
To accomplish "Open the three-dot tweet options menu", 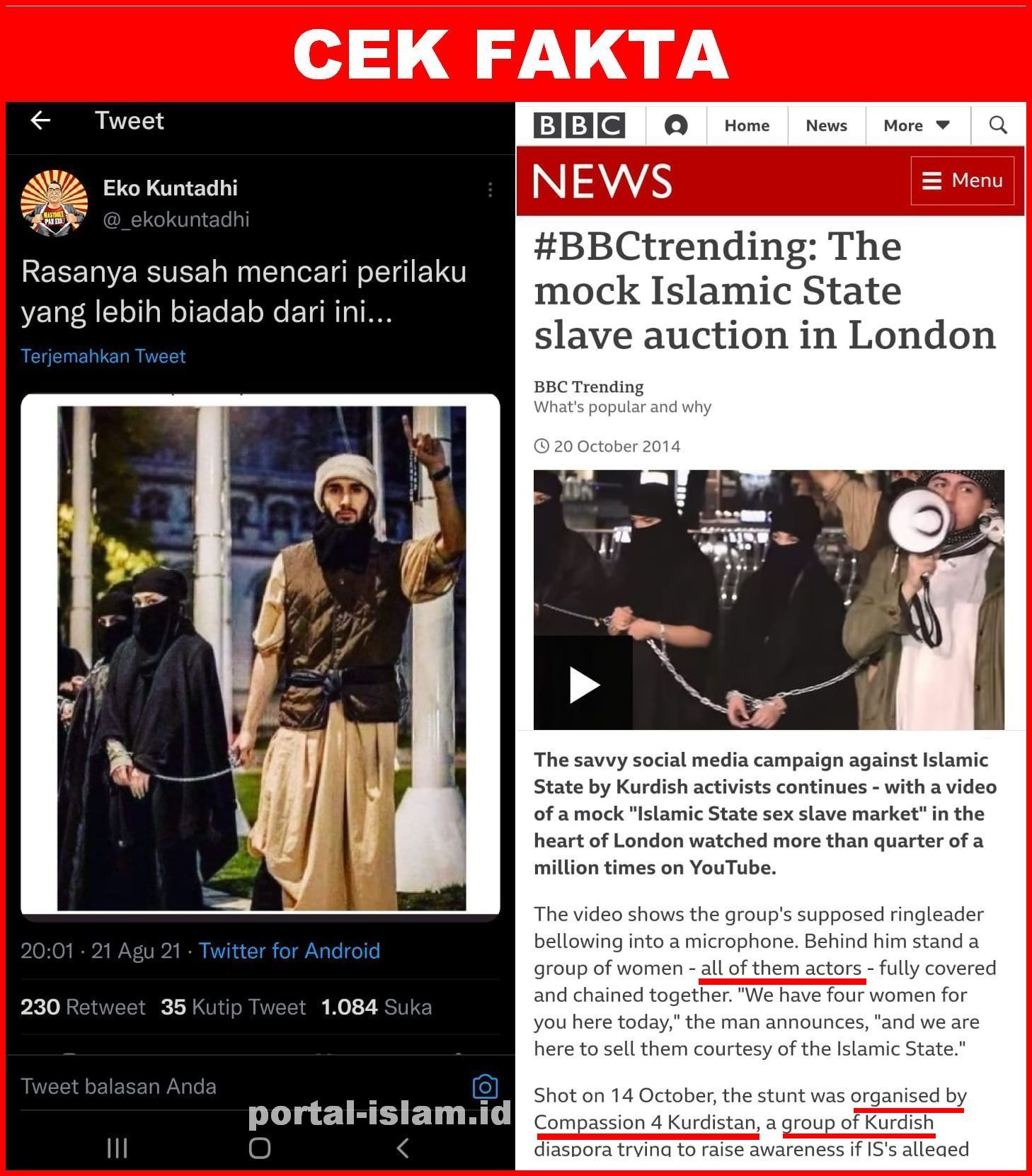I will pos(490,190).
